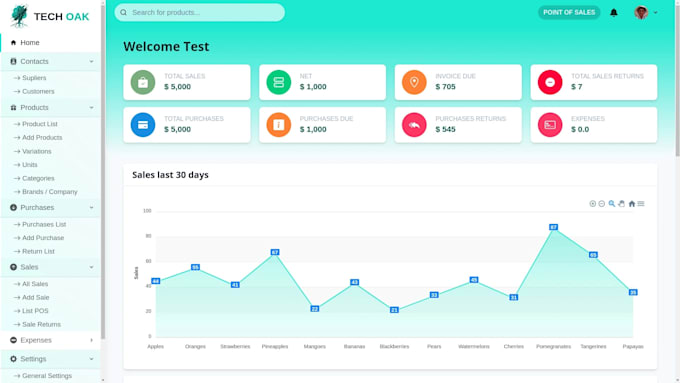This screenshot has width=680, height=383.
Task: Click the Expenses terminal icon
Action: 550,125
